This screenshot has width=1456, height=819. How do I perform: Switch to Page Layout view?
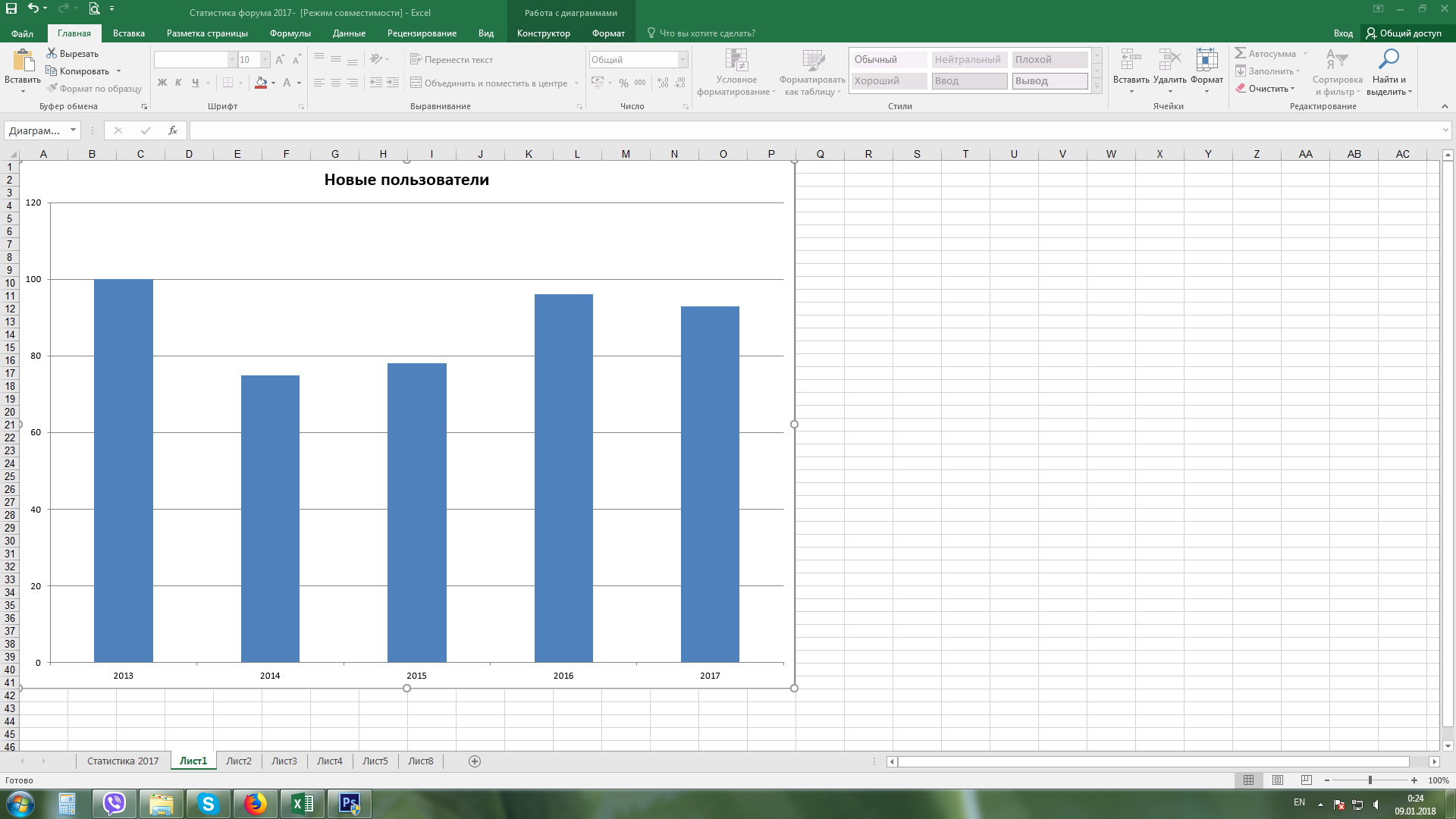point(1278,780)
